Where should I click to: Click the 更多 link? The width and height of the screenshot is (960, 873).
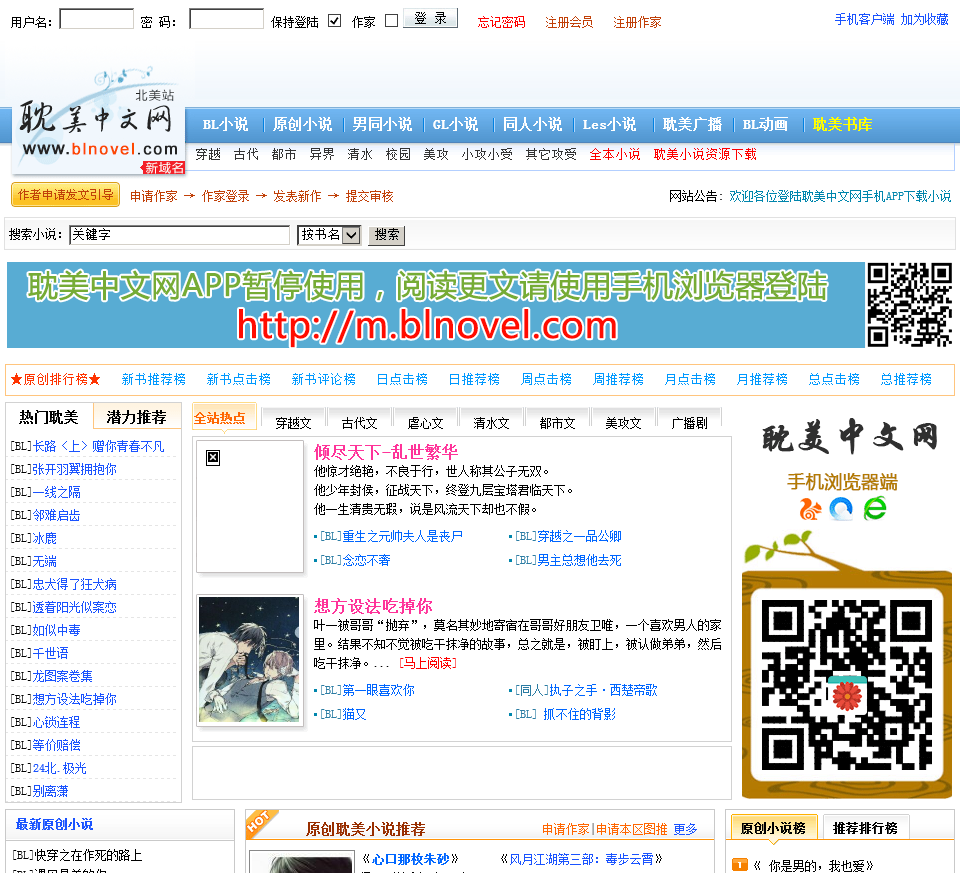pyautogui.click(x=686, y=829)
